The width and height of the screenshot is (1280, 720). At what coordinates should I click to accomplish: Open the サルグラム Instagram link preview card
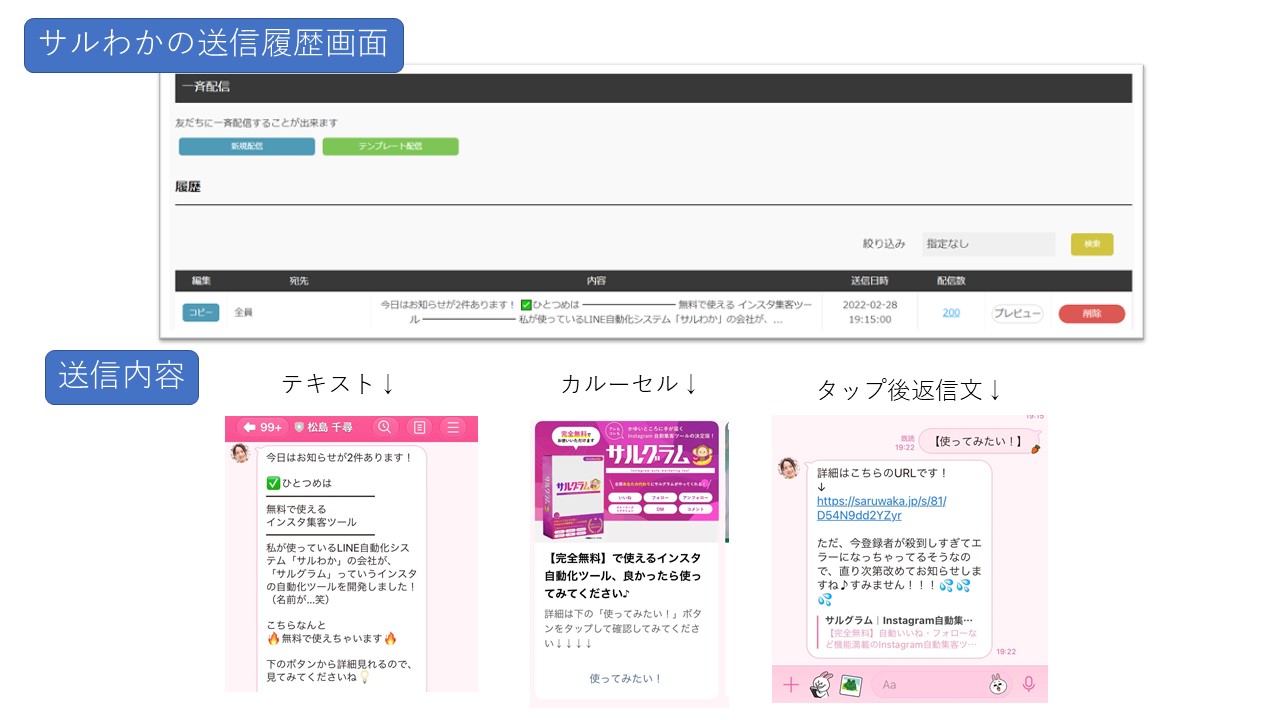coord(900,632)
